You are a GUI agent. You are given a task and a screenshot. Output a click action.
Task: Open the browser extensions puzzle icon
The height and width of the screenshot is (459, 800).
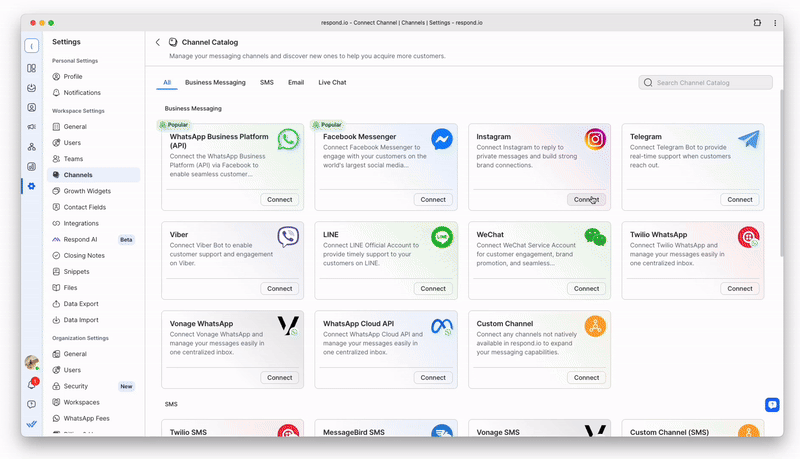point(757,21)
